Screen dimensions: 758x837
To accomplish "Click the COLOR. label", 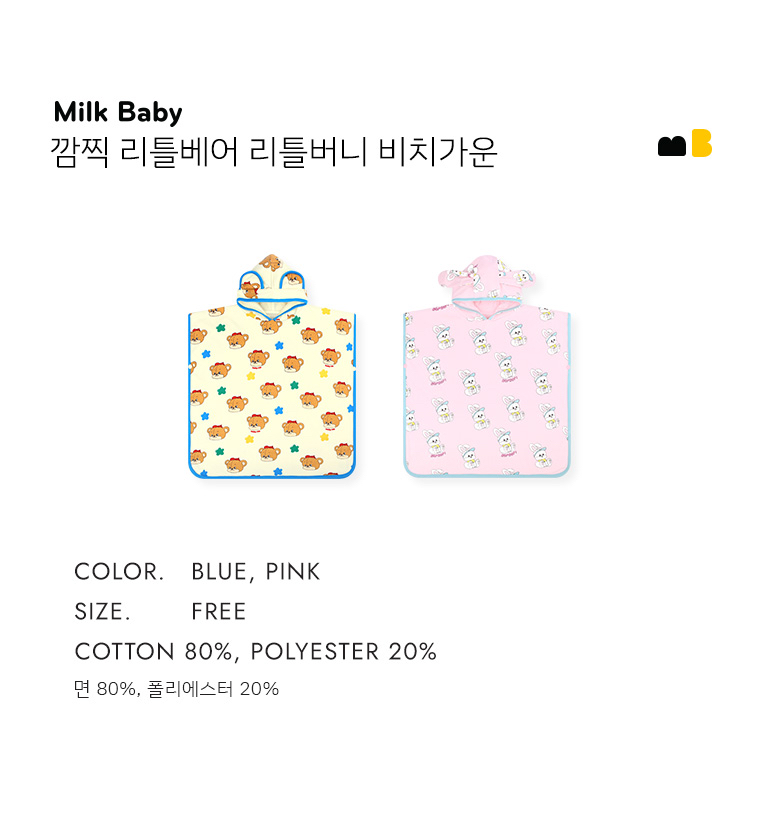I will click(x=119, y=572).
